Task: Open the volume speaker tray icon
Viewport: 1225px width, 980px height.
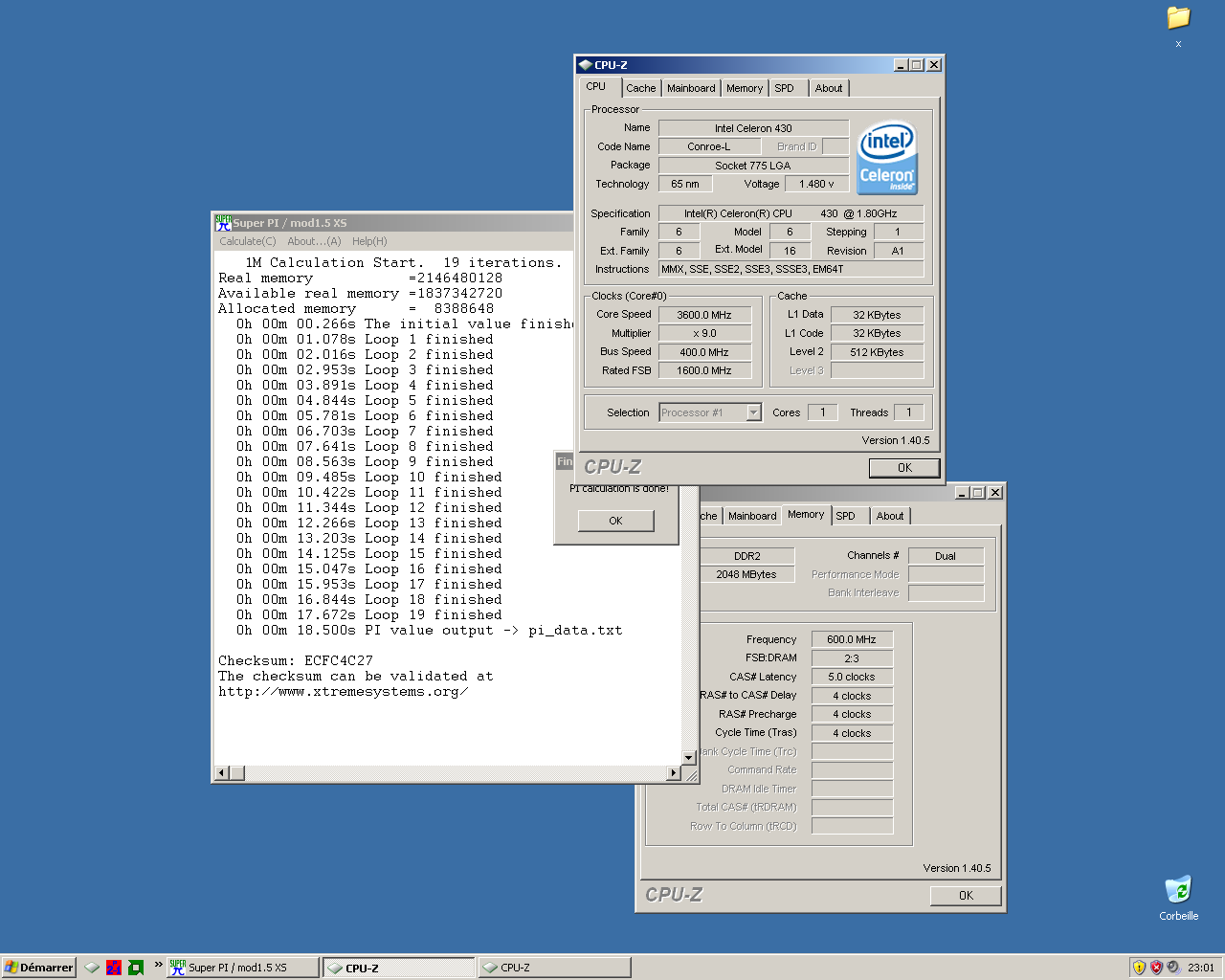Action: (x=1172, y=968)
